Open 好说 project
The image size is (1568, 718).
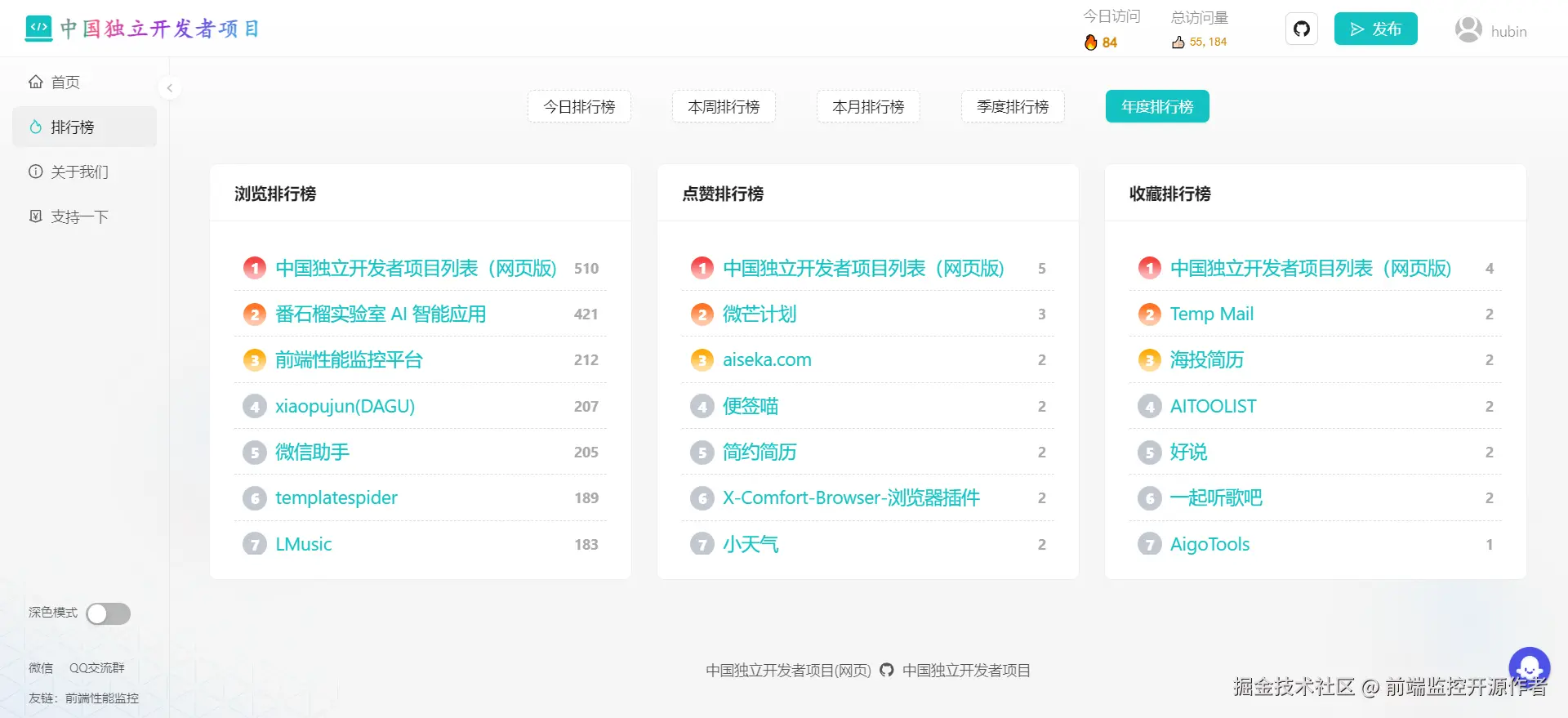point(1188,452)
